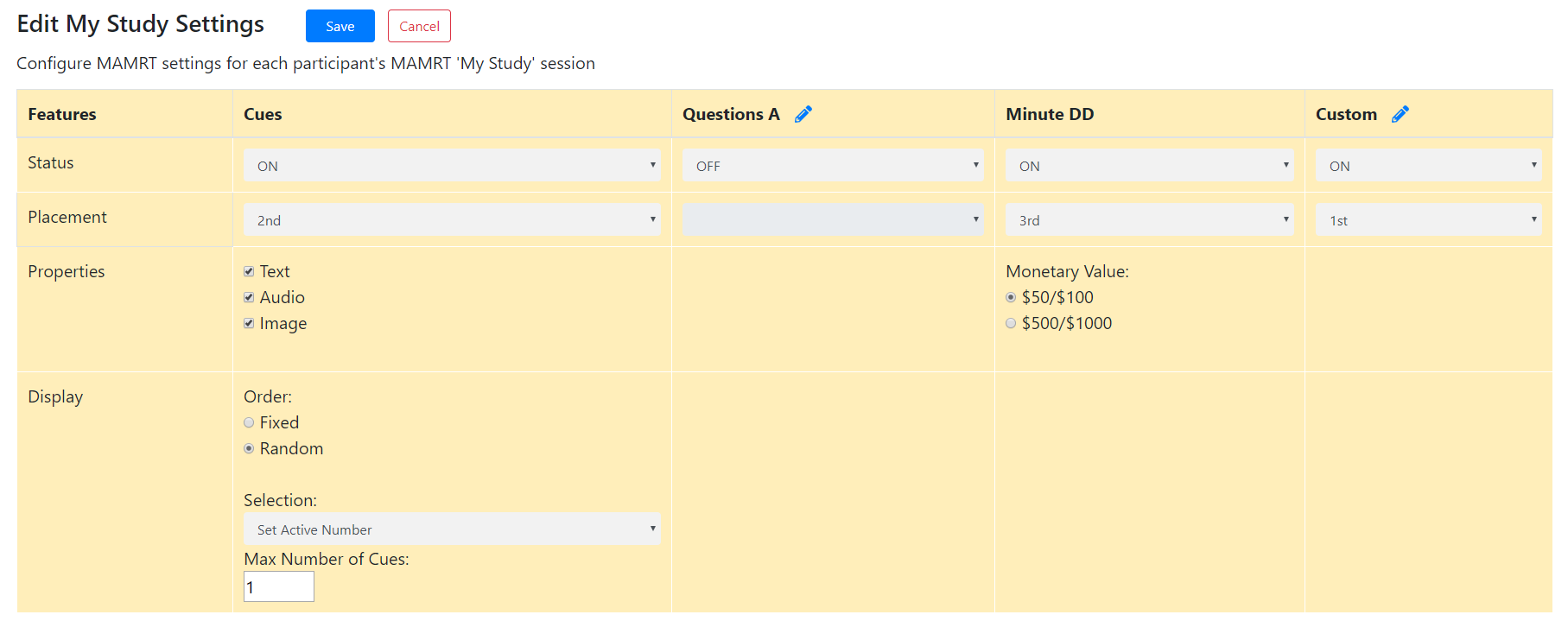The image size is (1568, 621).
Task: Uncheck the Image cue checkbox
Action: 249,323
